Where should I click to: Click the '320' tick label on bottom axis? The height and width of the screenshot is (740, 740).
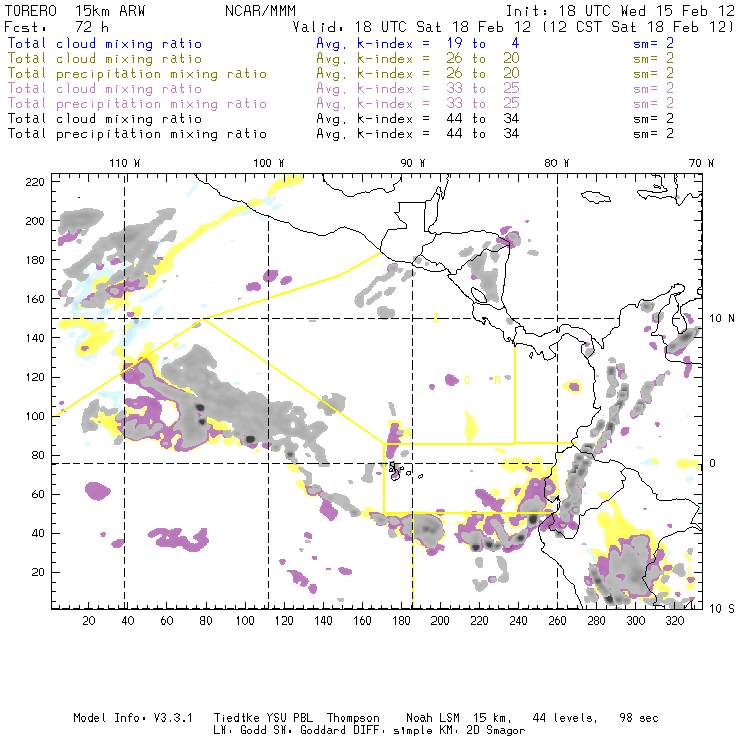point(675,621)
